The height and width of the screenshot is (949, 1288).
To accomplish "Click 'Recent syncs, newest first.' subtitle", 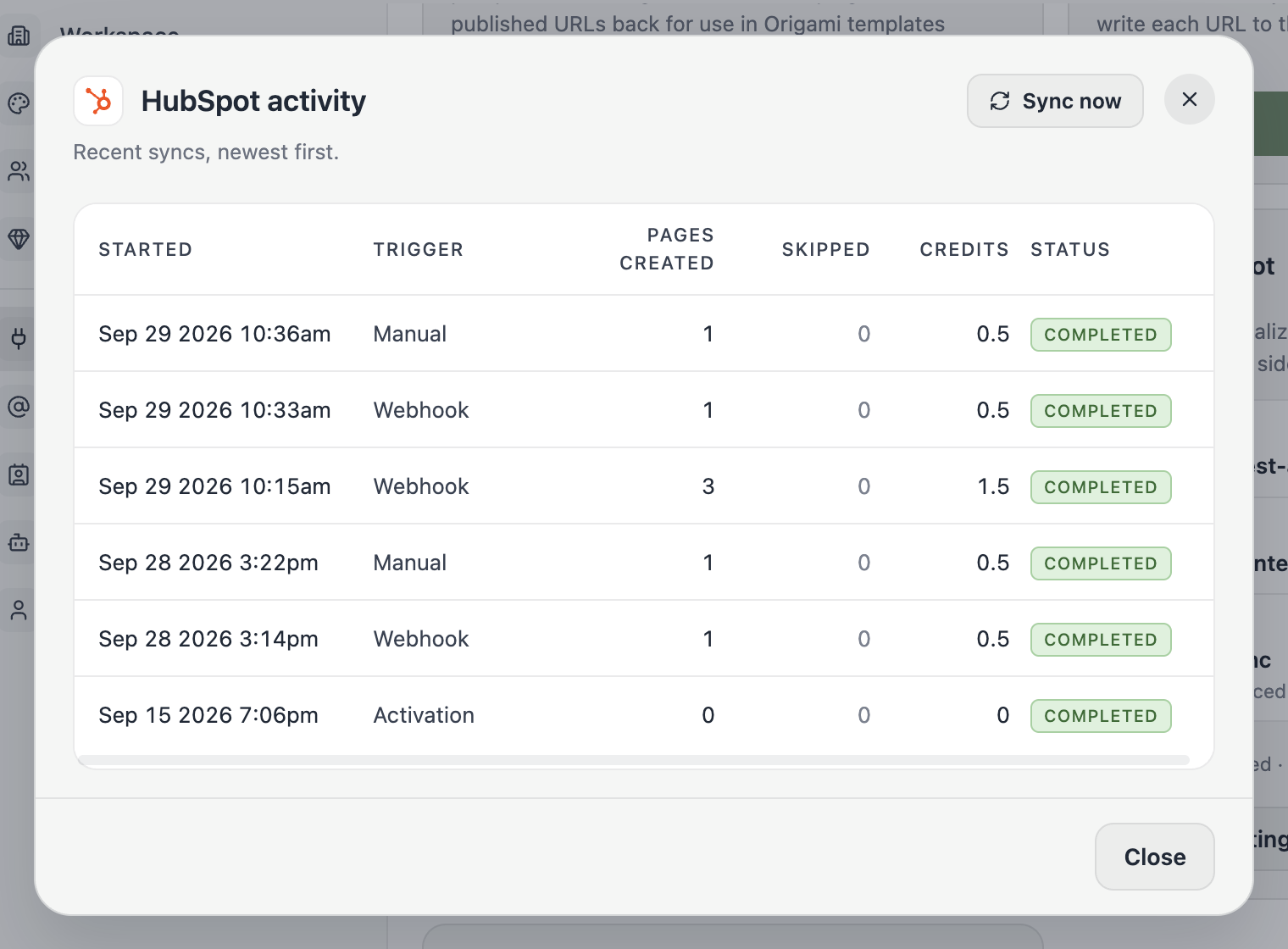I will (x=206, y=152).
